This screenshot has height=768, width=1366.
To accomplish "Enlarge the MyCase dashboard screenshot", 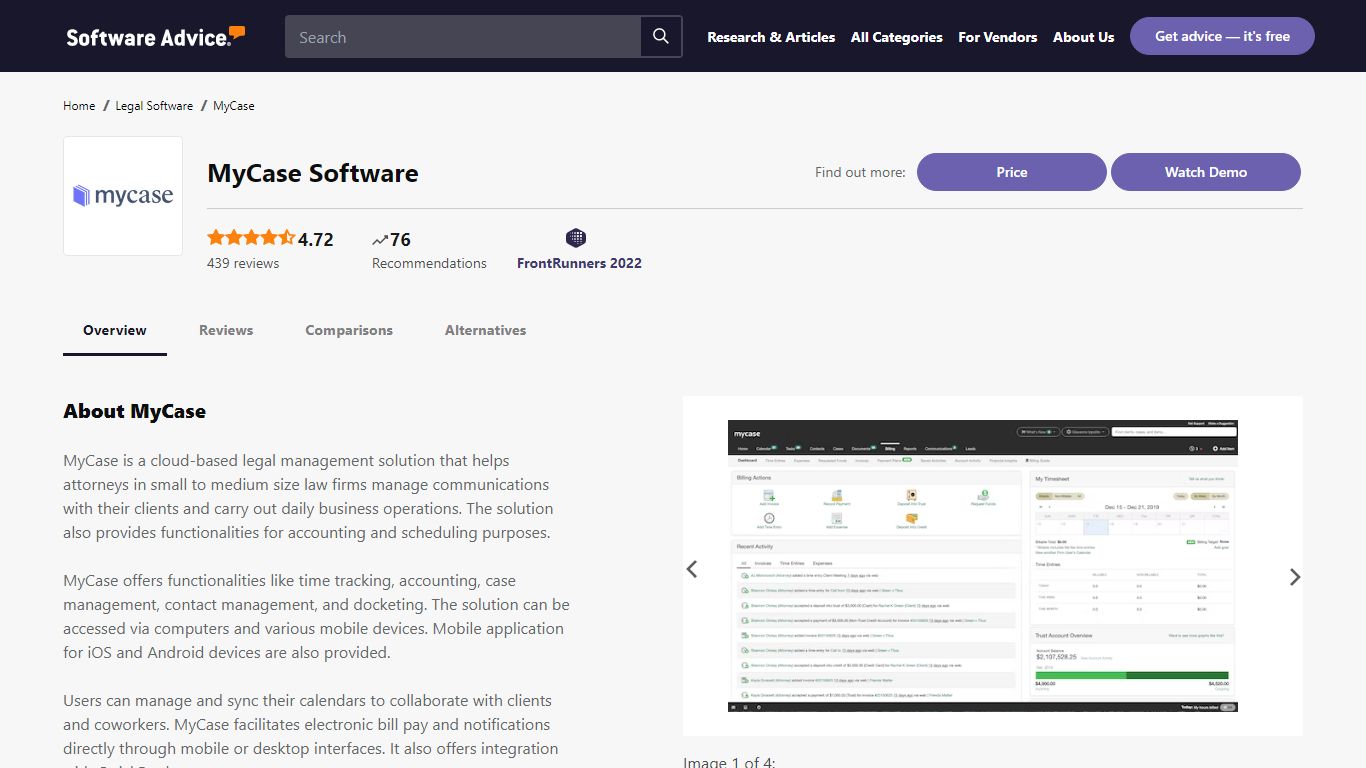I will pos(983,566).
